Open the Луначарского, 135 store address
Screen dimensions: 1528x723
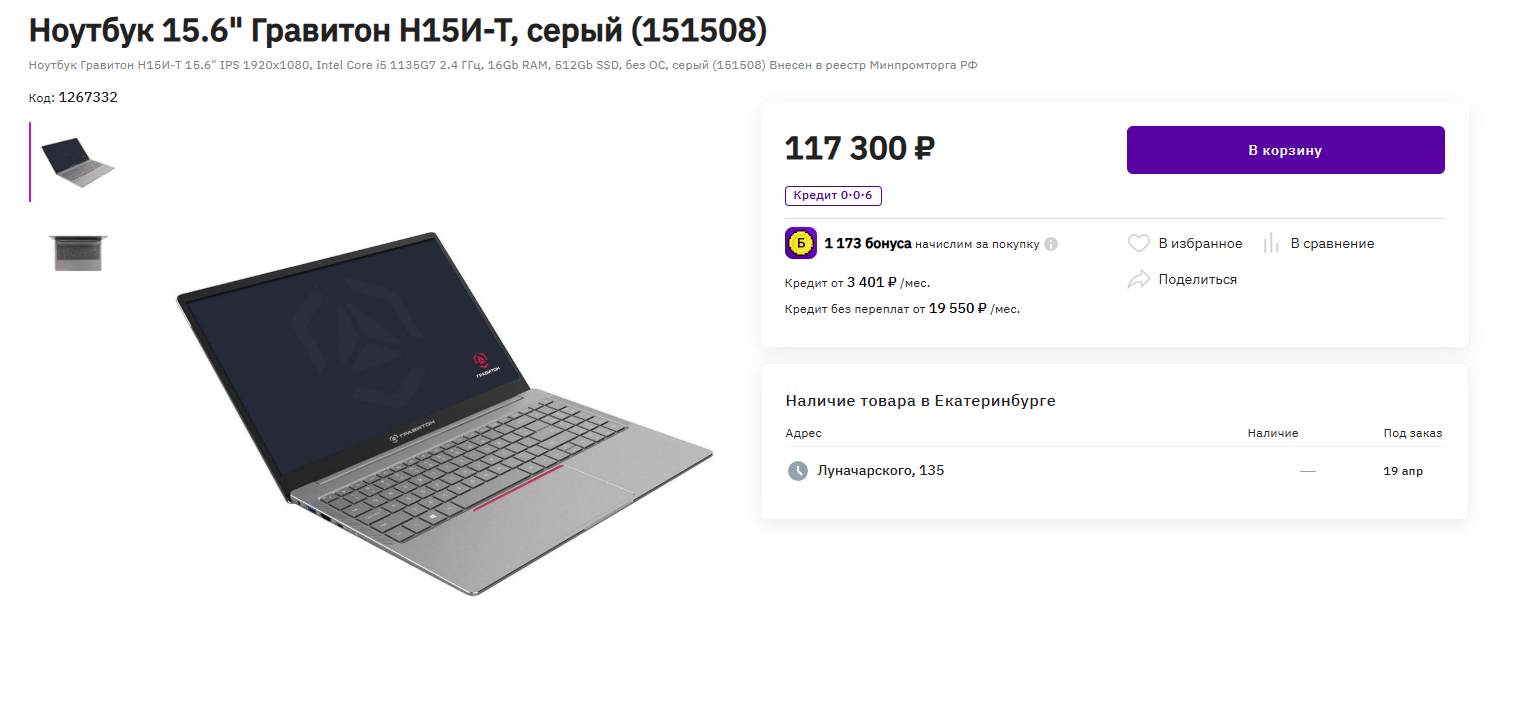click(881, 471)
